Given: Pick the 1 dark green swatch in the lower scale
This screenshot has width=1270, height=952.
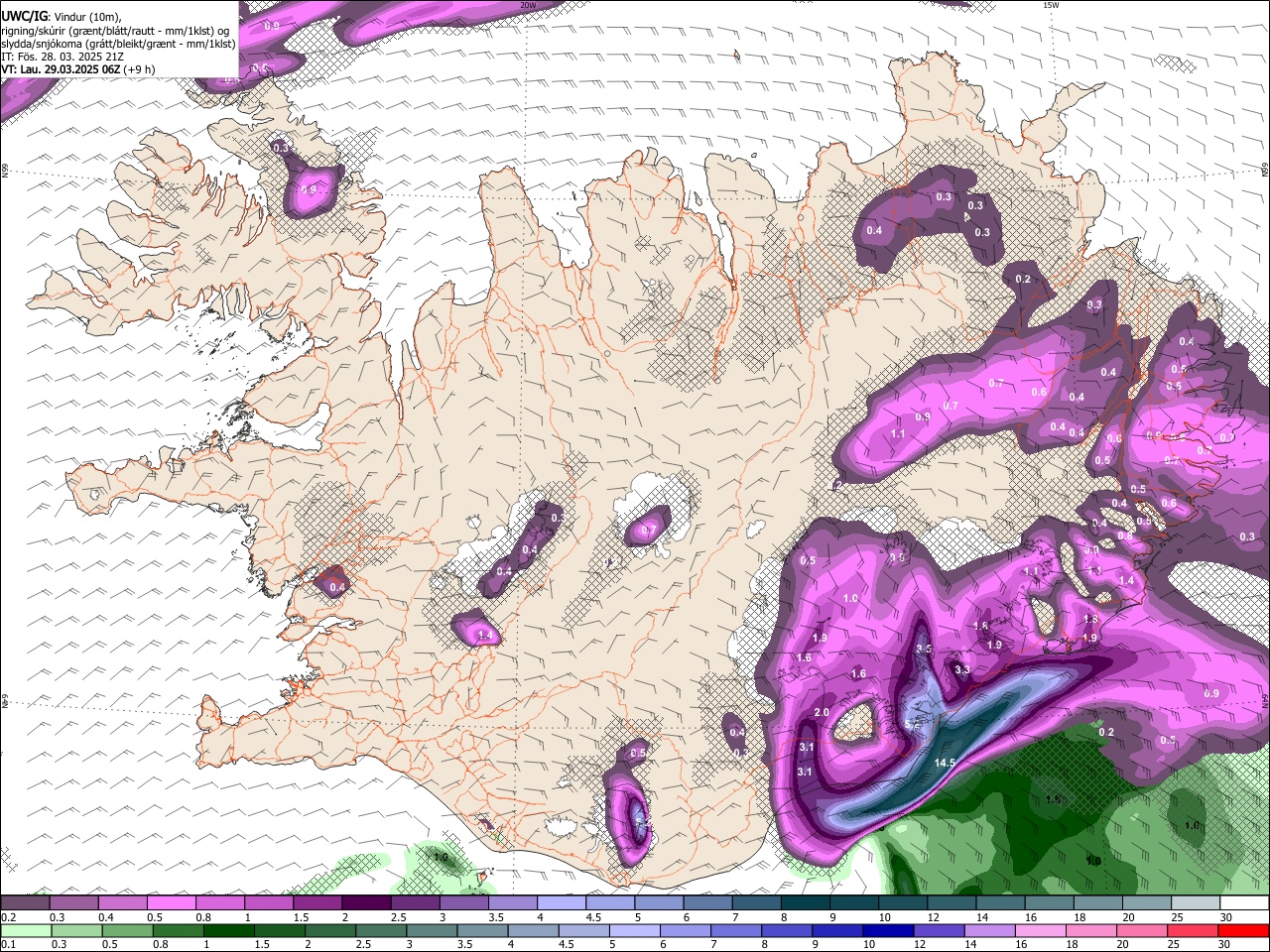Looking at the screenshot, I should (228, 930).
